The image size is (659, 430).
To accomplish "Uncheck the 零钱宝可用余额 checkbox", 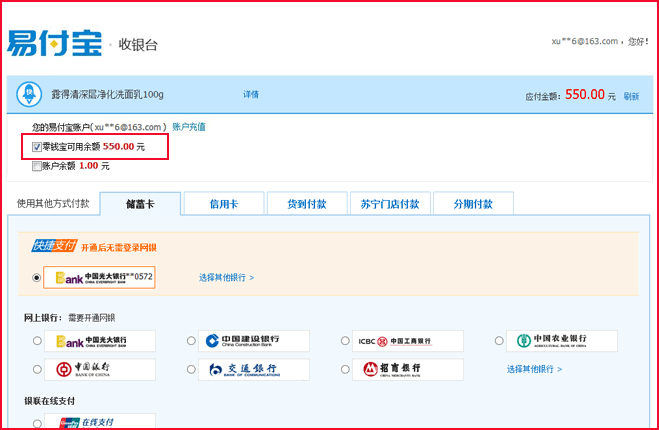I will coord(37,147).
